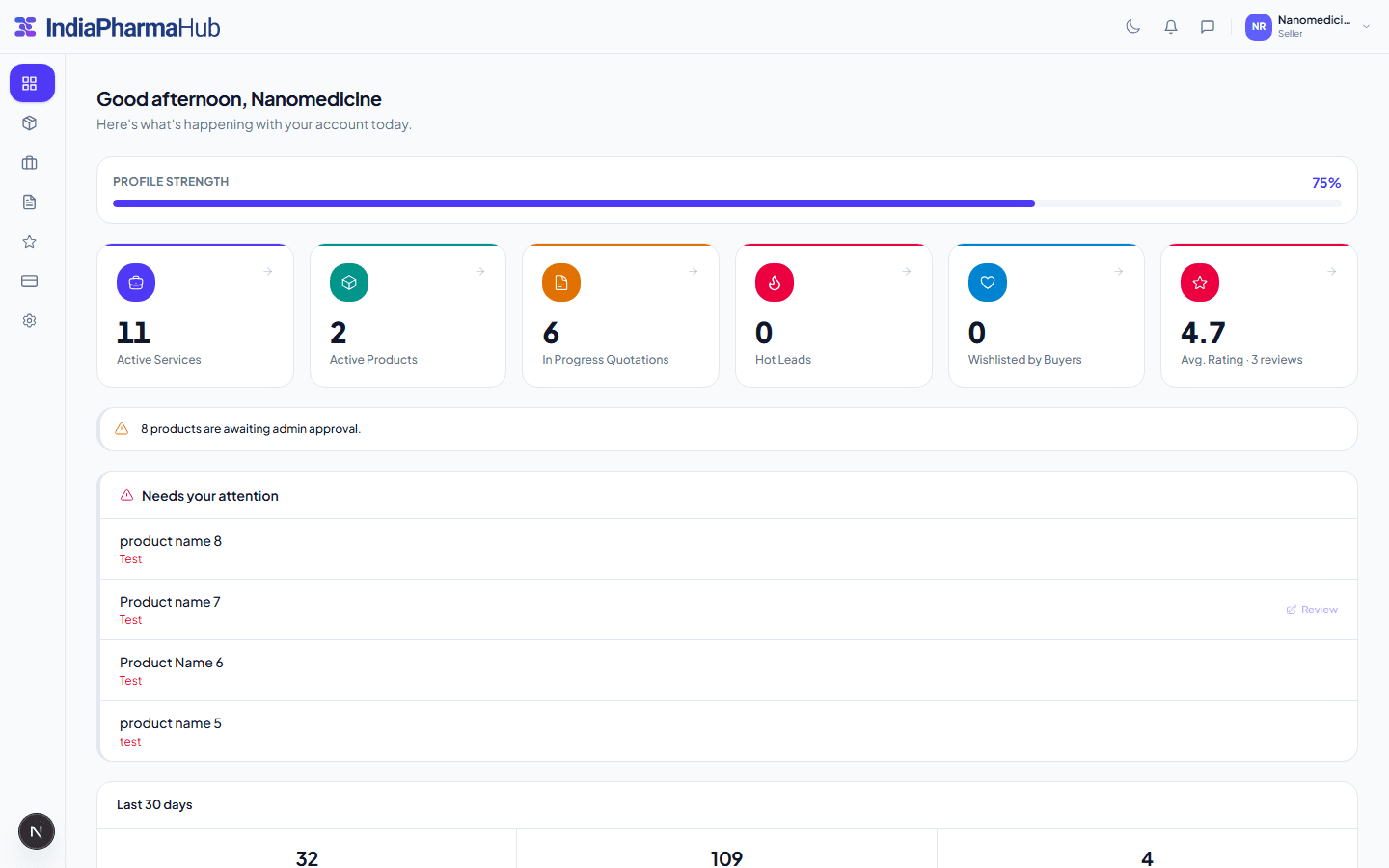The image size is (1389, 868).
Task: Follow the arrow on Active Services card
Action: [268, 272]
